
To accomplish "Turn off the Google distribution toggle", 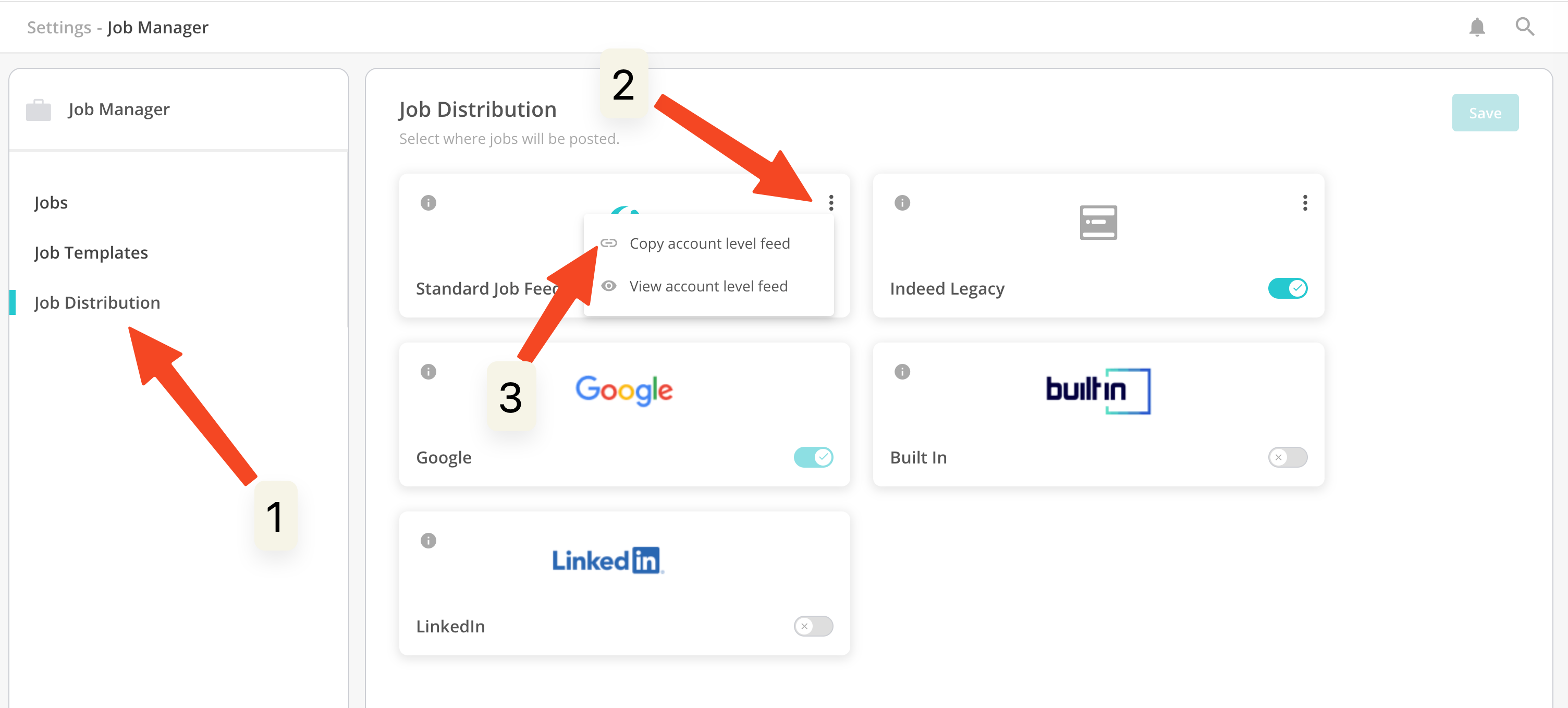I will pos(813,457).
